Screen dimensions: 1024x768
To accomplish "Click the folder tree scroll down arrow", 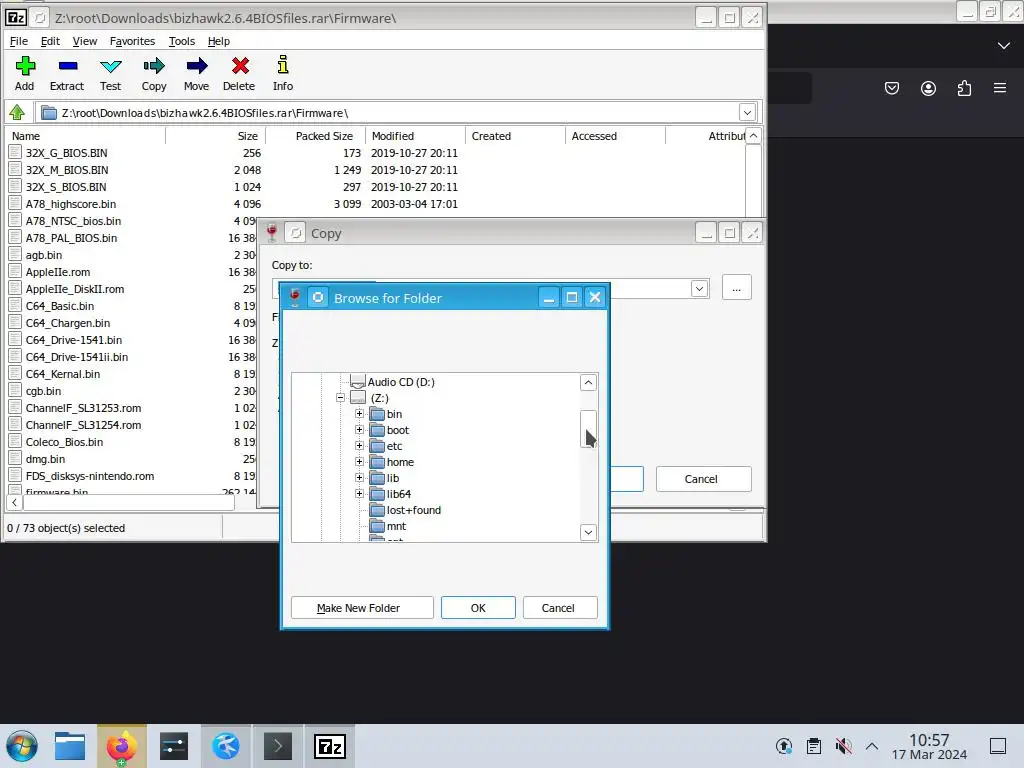I will (588, 532).
